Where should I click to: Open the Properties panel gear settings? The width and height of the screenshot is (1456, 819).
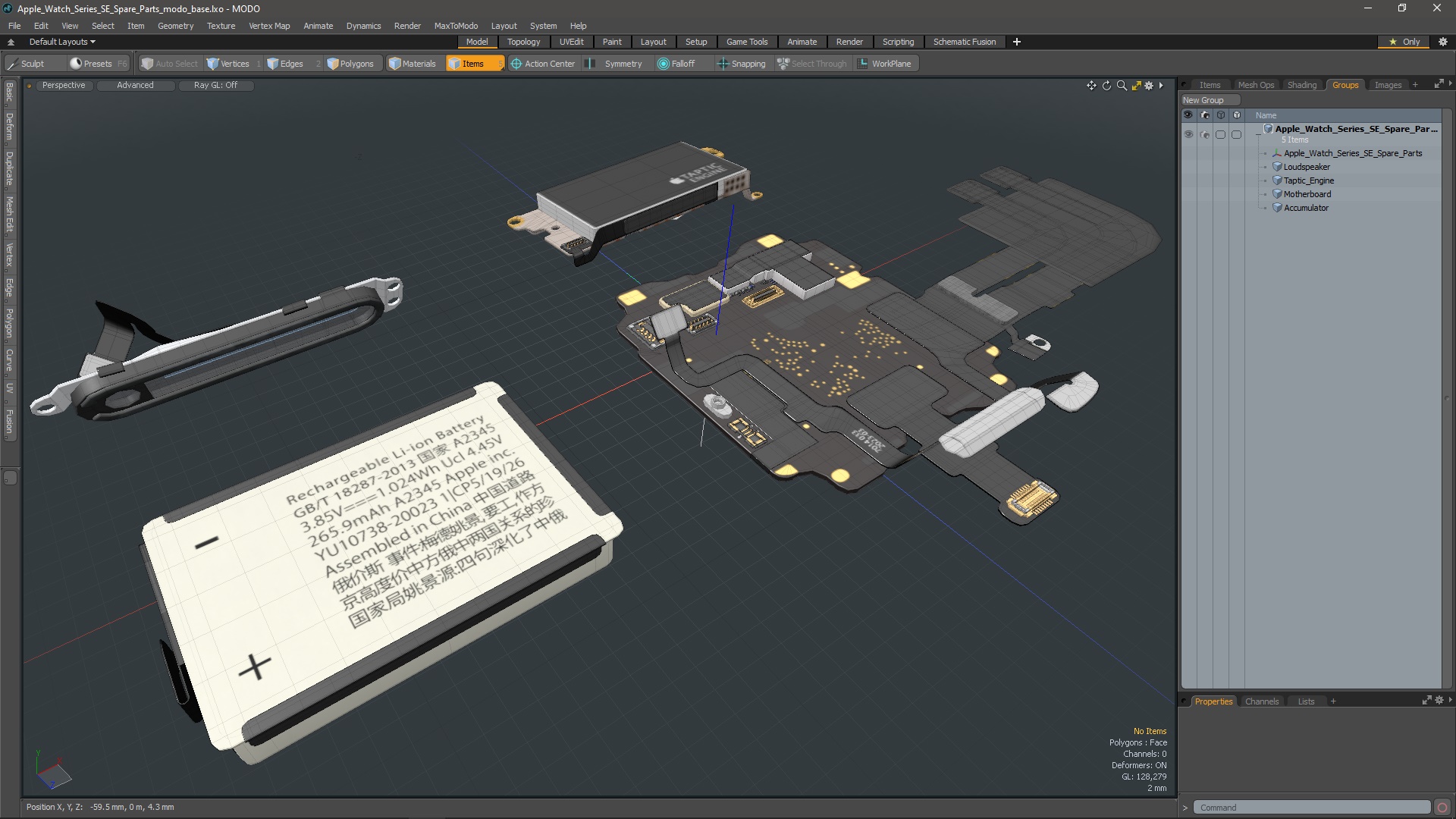point(1439,701)
